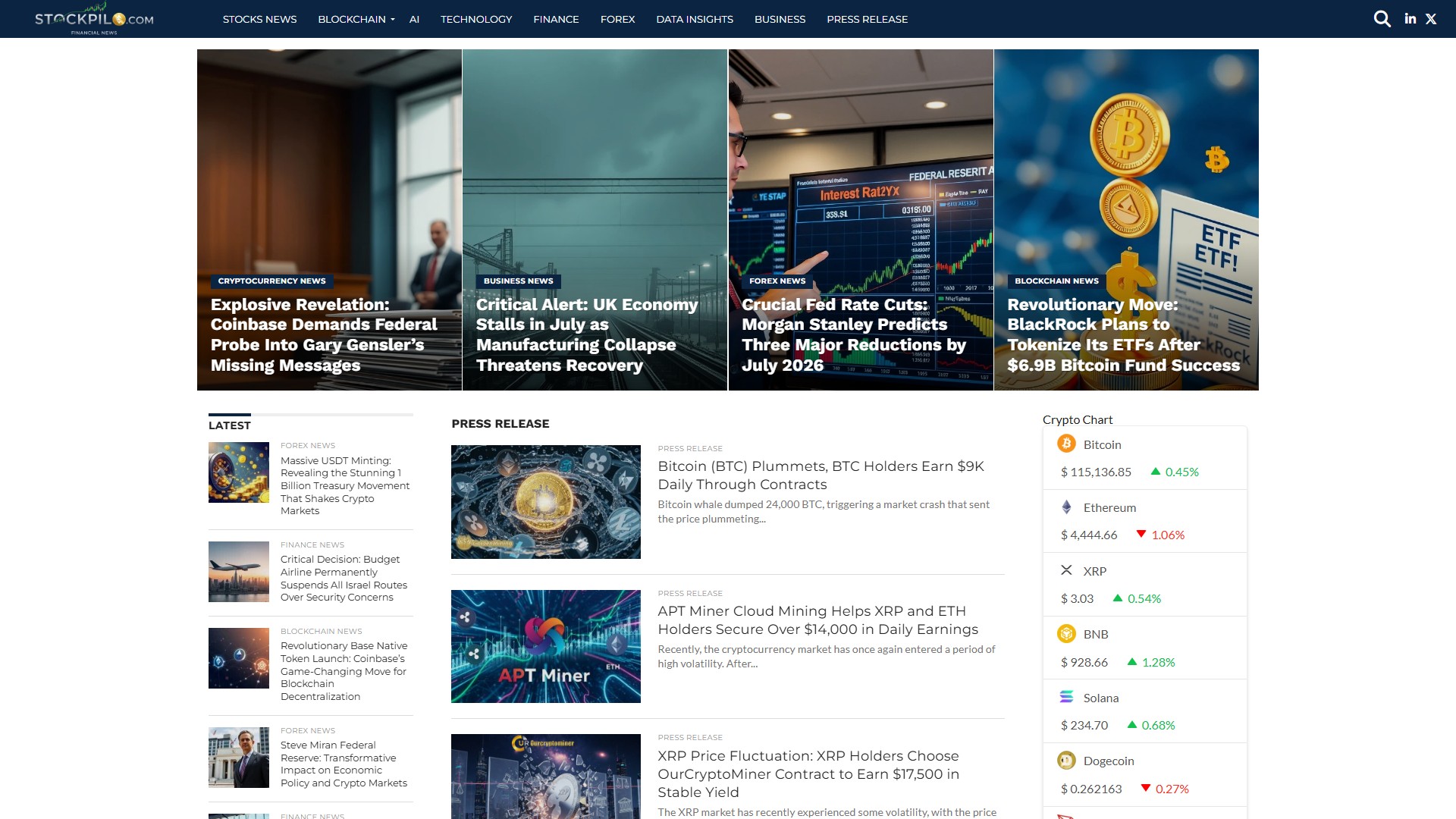Click BNB's green up arrow
The height and width of the screenshot is (819, 1456).
click(x=1132, y=662)
